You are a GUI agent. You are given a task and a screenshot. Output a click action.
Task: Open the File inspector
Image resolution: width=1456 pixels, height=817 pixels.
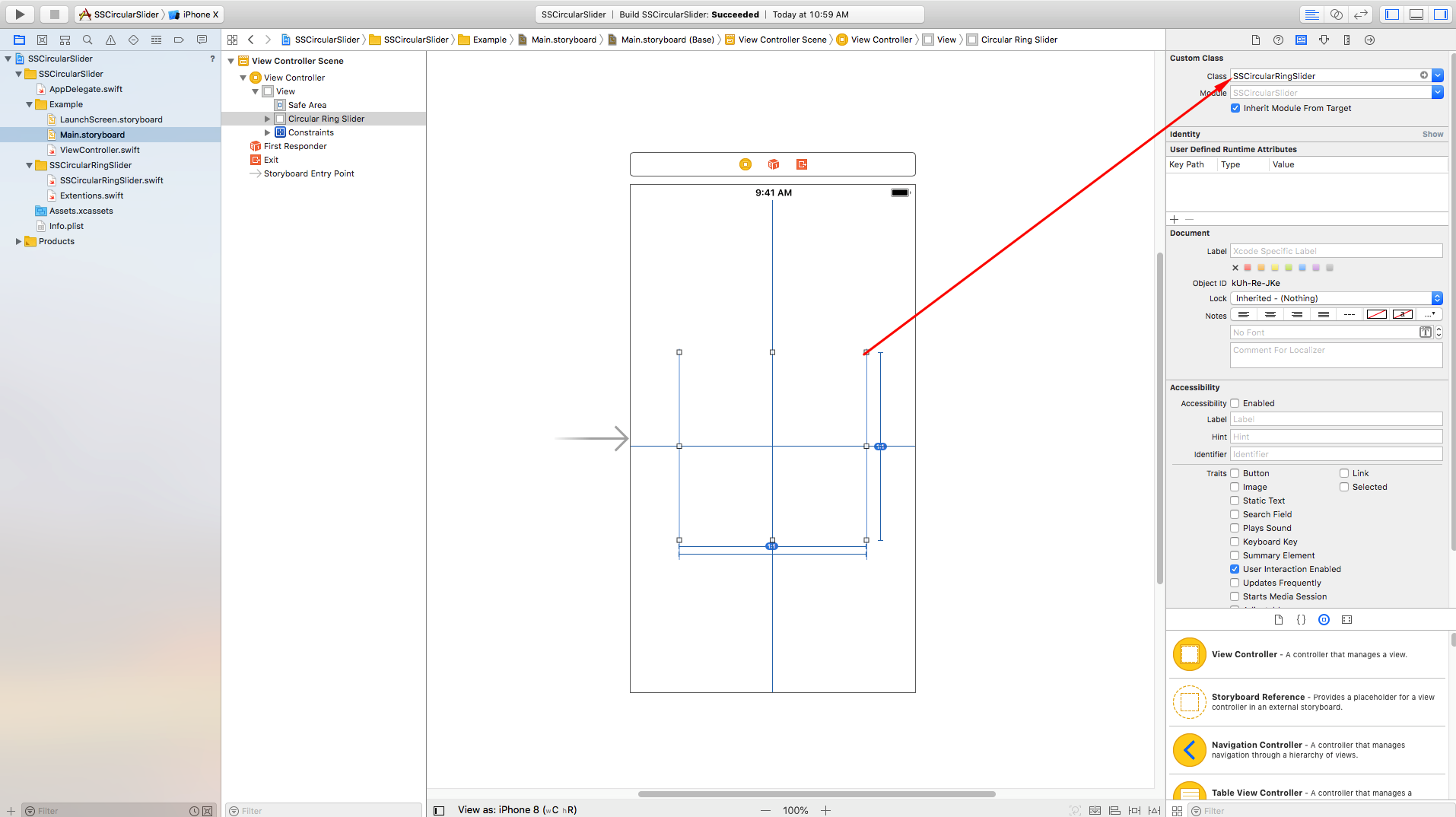pyautogui.click(x=1256, y=40)
